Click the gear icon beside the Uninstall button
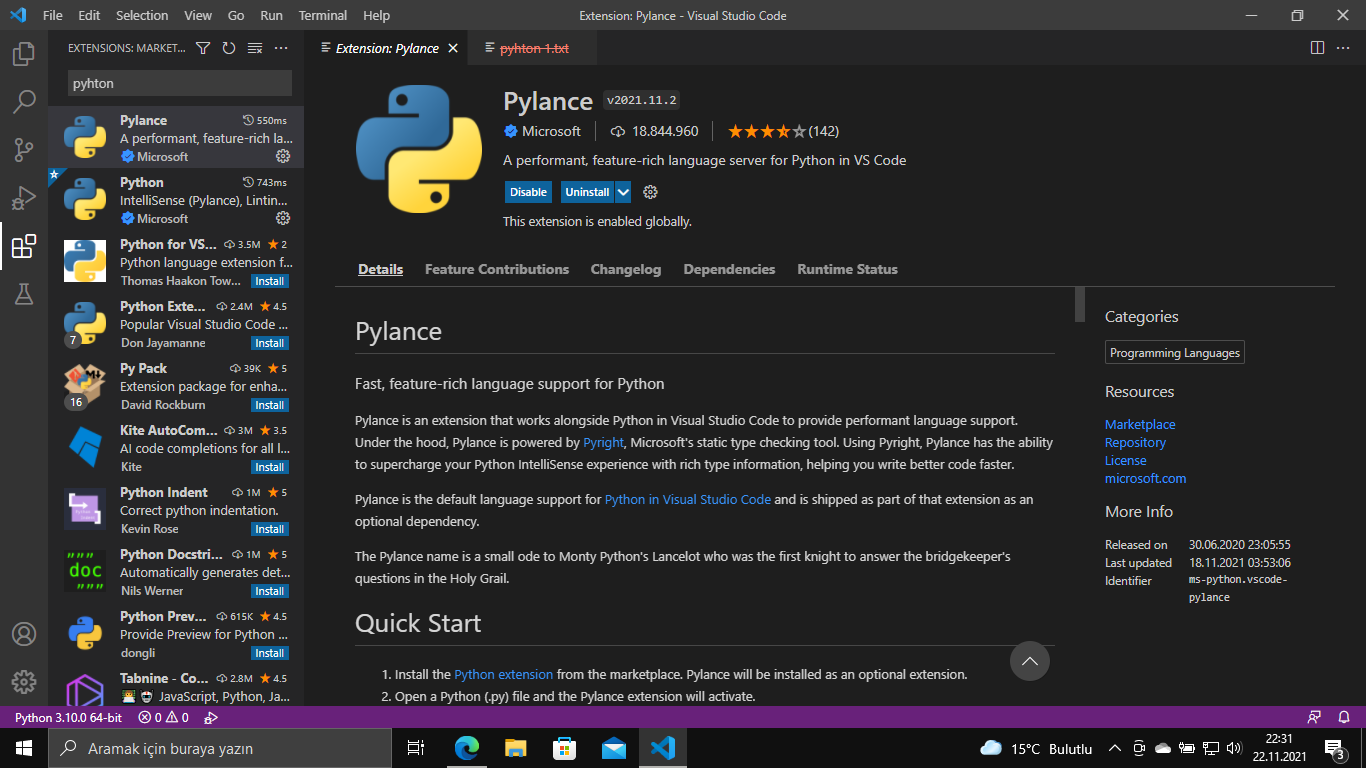Screen dimensions: 1366x768 pyautogui.click(x=650, y=192)
